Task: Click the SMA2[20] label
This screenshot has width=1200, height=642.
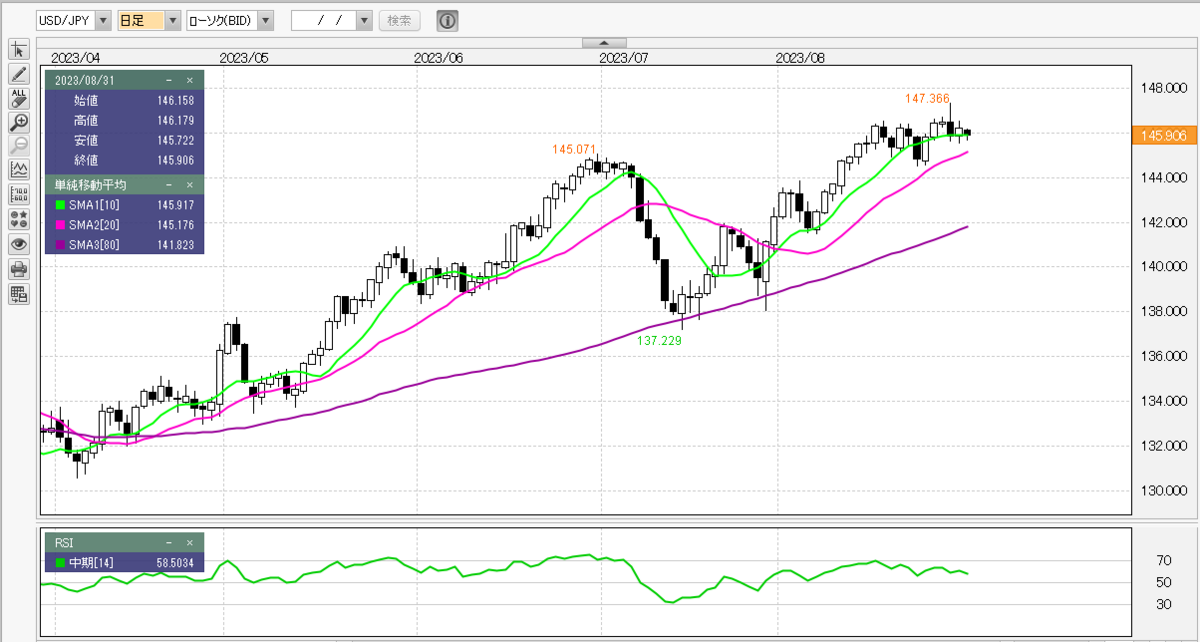Action: 92,224
